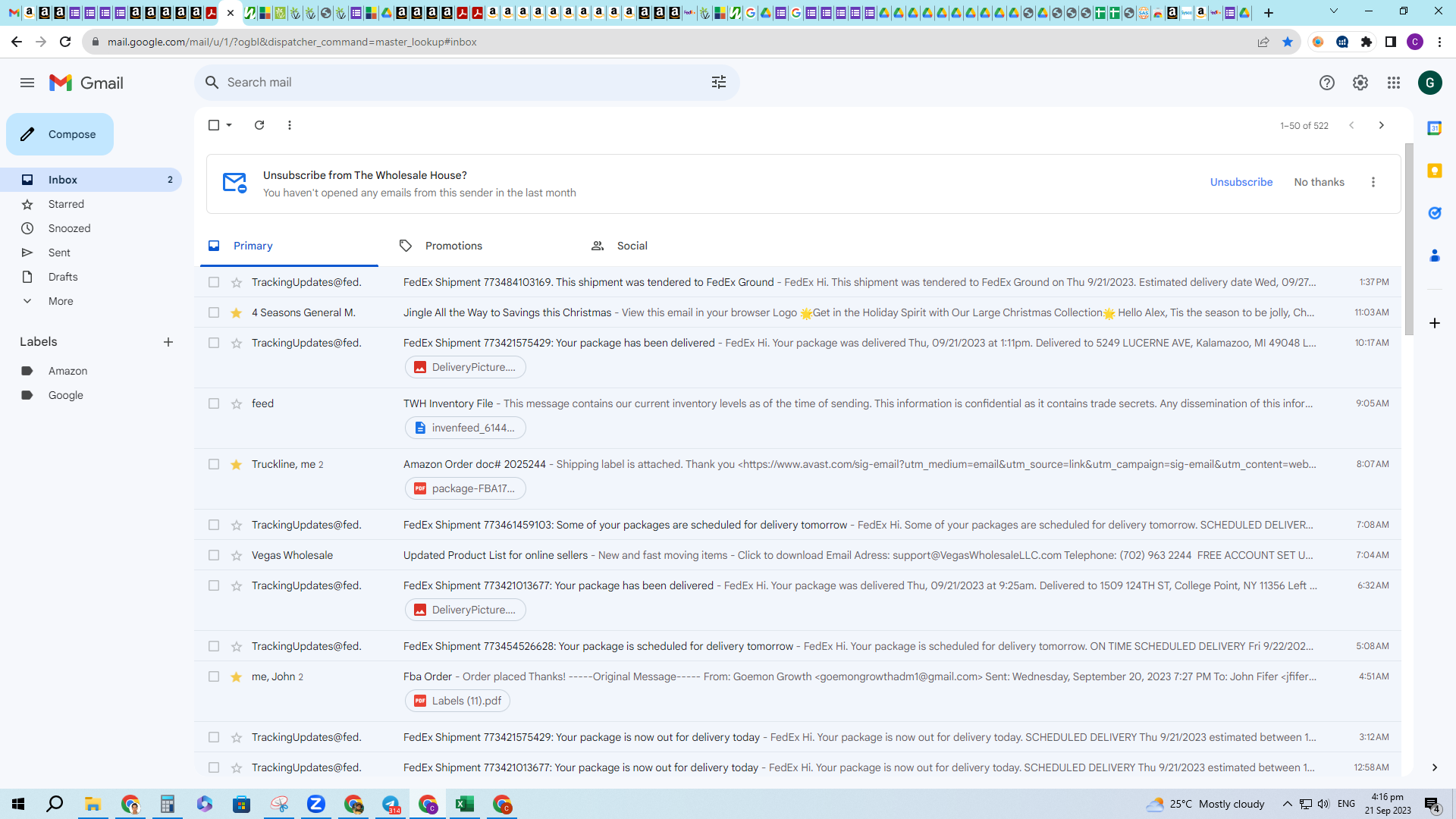Select the Truckline Amazon Order email checkbox
The height and width of the screenshot is (819, 1456).
coord(214,465)
